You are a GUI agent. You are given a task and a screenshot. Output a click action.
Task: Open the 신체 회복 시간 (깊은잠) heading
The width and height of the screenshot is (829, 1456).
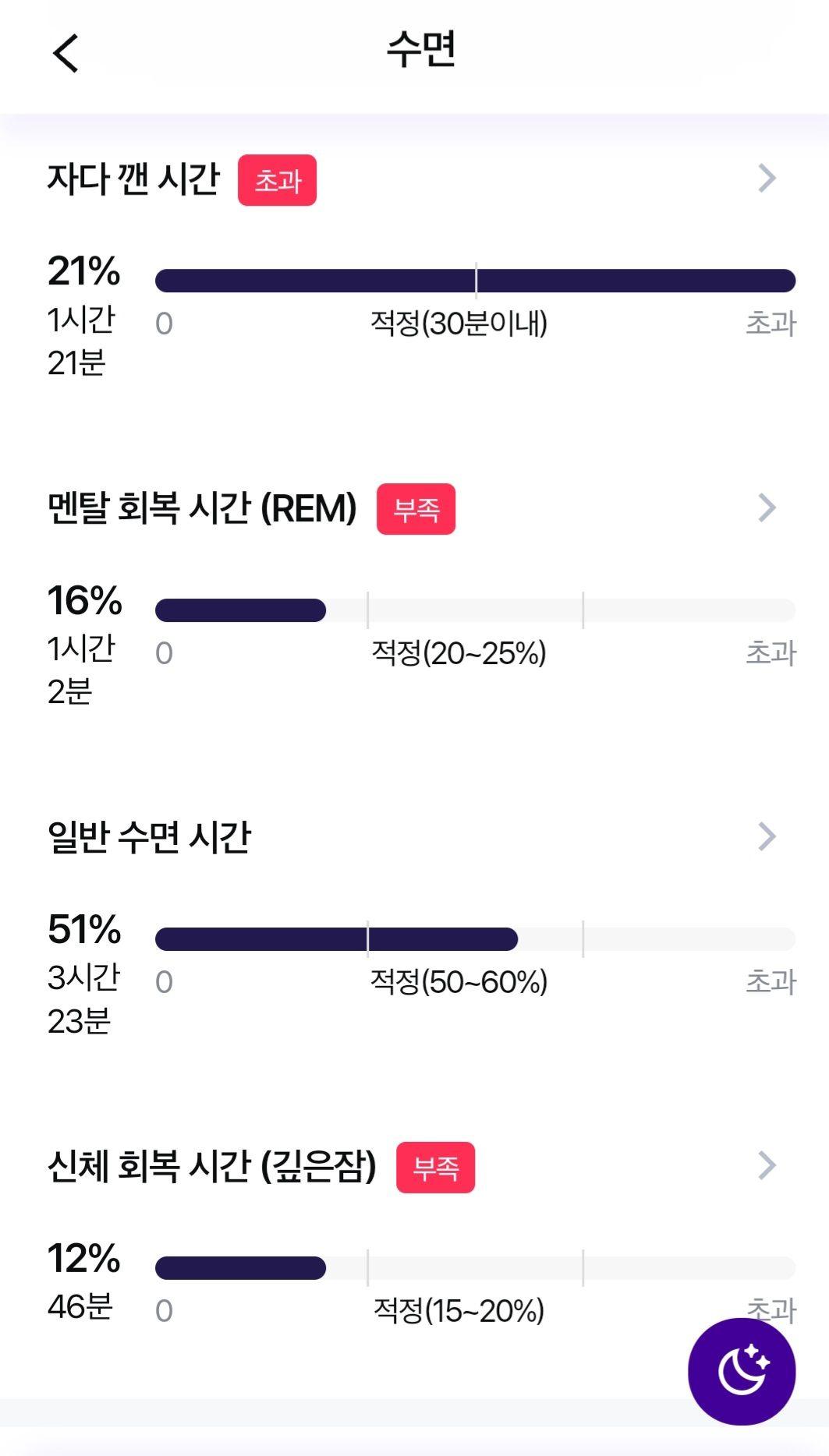pyautogui.click(x=212, y=1167)
